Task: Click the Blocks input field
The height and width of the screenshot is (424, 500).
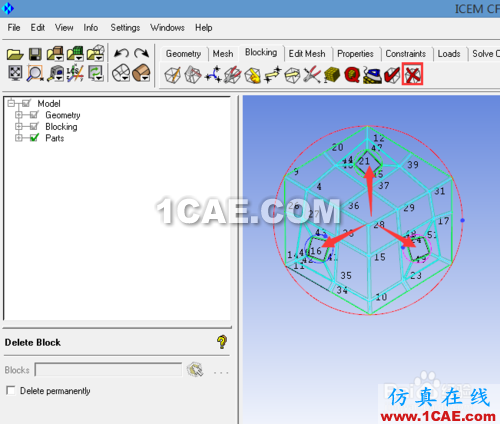Action: 109,370
